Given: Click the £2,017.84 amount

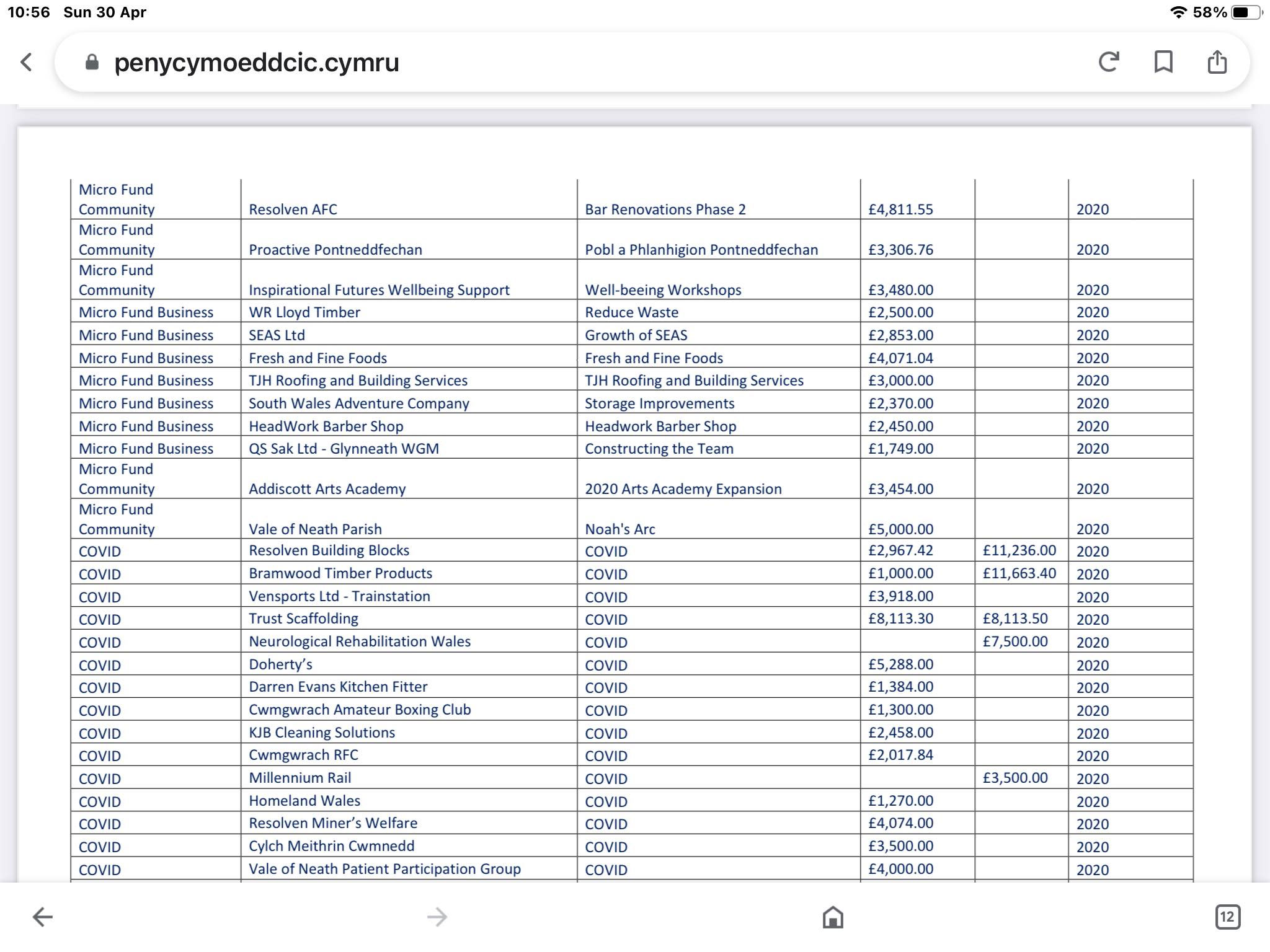Looking at the screenshot, I should (x=900, y=755).
